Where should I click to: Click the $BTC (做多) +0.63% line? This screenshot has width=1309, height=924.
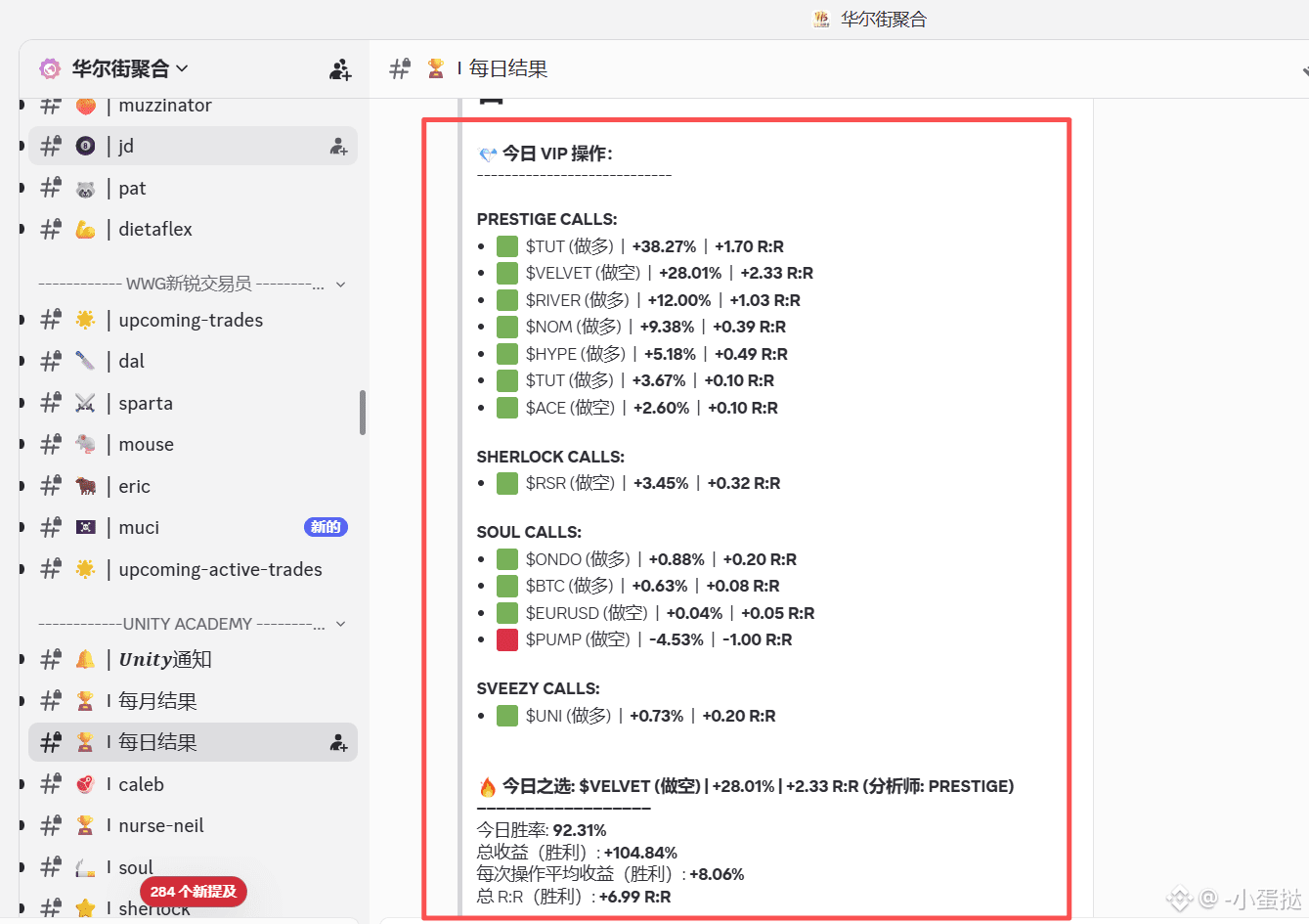tap(653, 586)
